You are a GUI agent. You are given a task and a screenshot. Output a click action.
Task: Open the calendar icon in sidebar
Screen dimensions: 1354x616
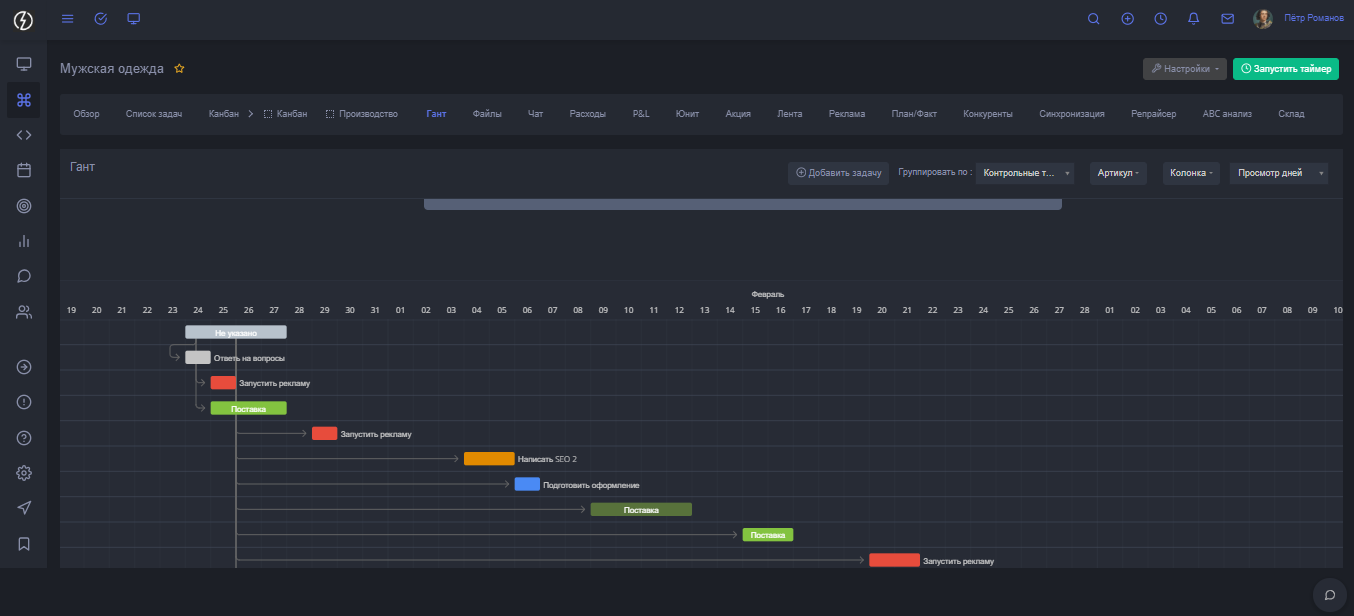point(24,170)
